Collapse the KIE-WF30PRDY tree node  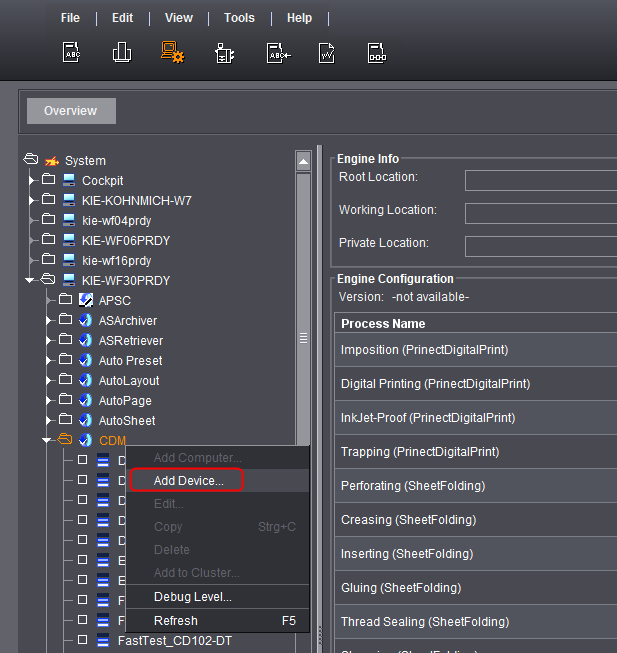32,280
